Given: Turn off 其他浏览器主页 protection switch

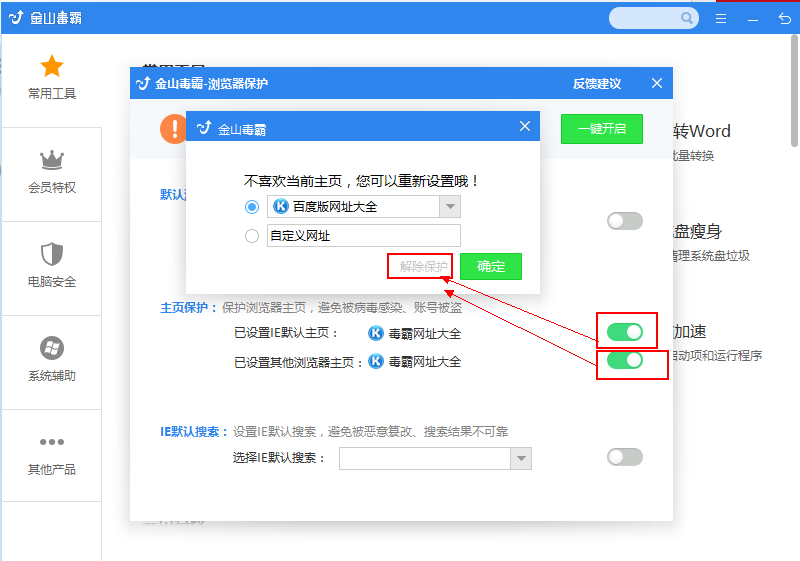Looking at the screenshot, I should pos(624,360).
